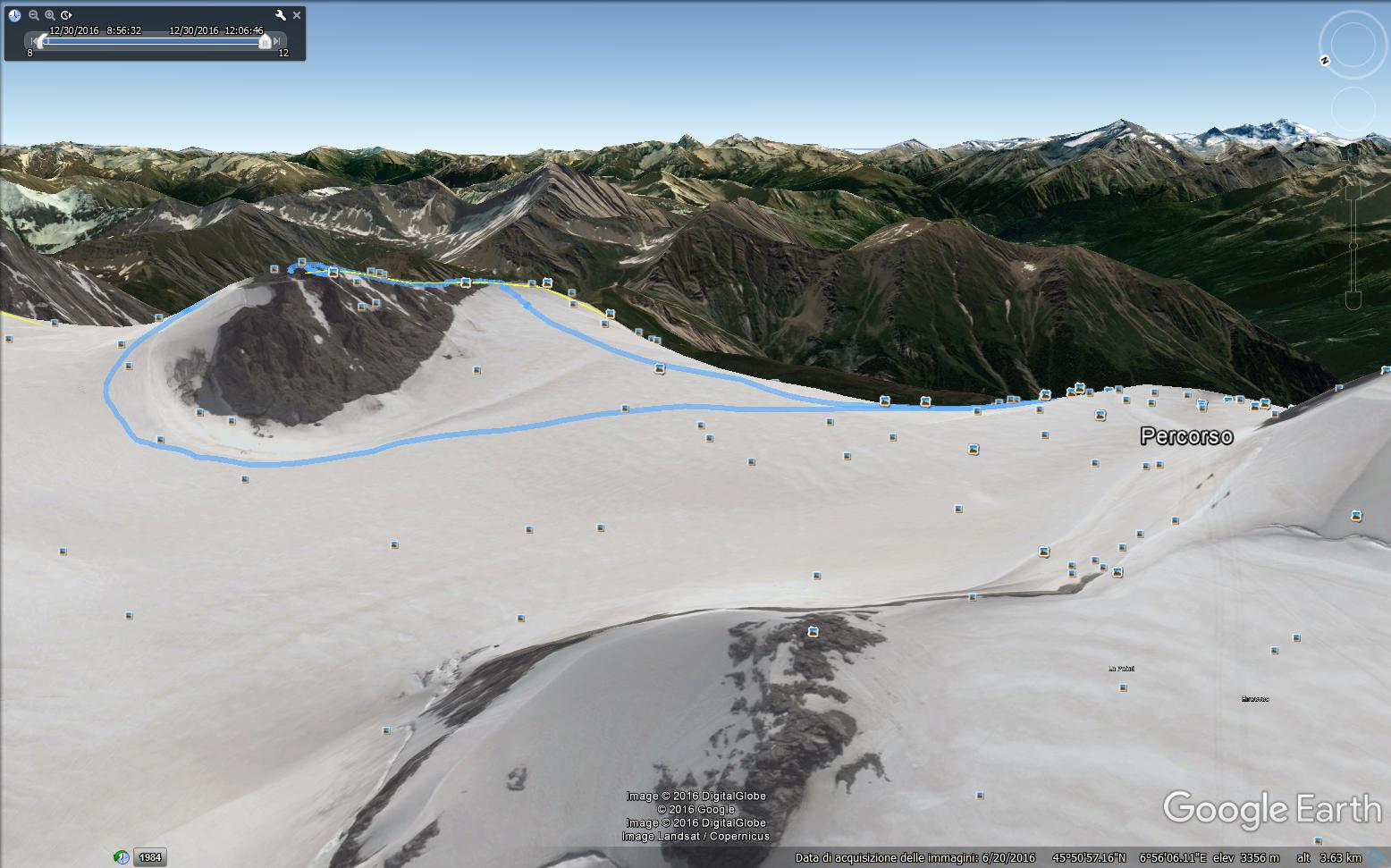
Task: Zoom out the time slider range
Action: point(34,15)
